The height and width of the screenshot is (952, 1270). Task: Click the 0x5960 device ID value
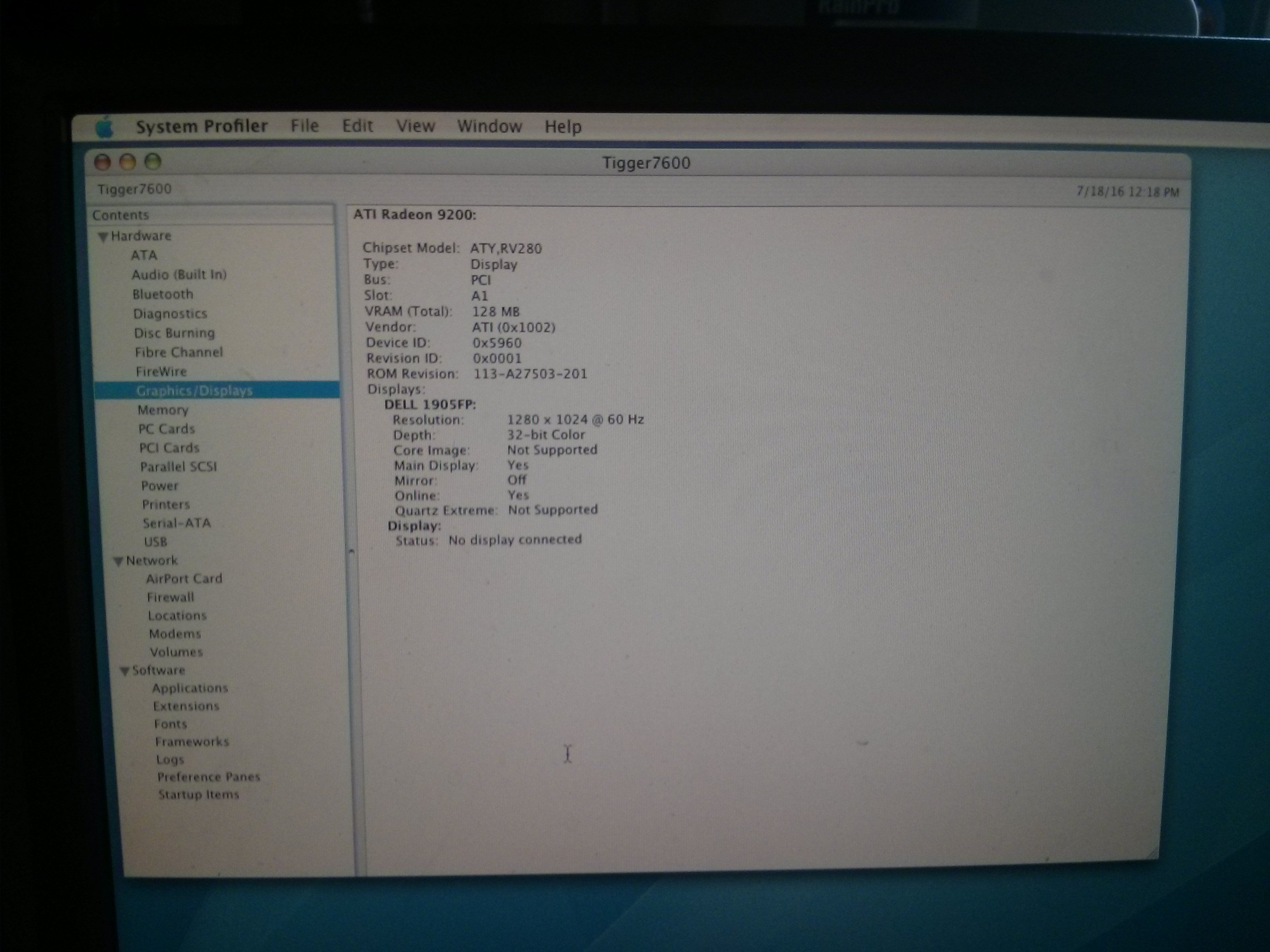(497, 343)
